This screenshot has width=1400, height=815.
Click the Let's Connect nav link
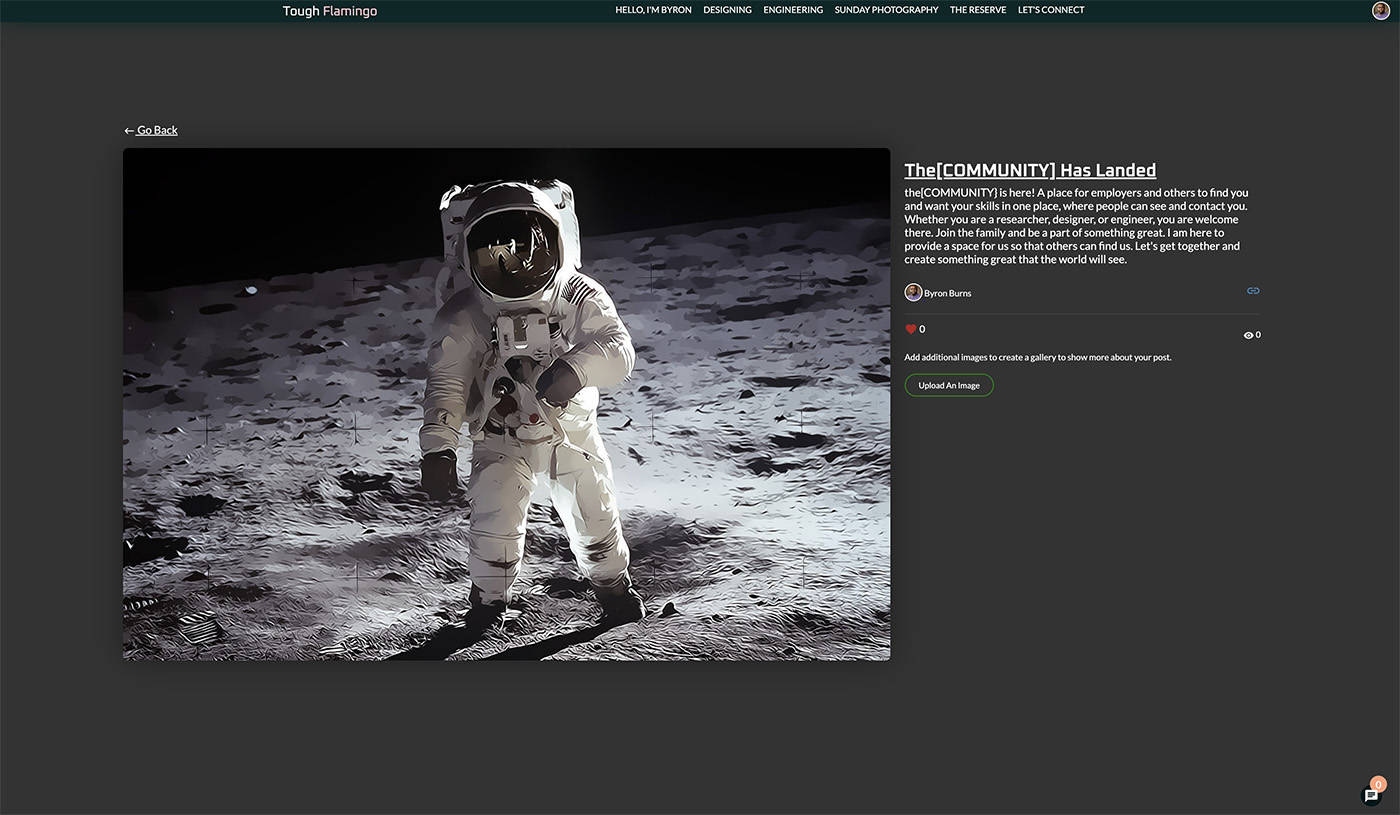pyautogui.click(x=1050, y=10)
